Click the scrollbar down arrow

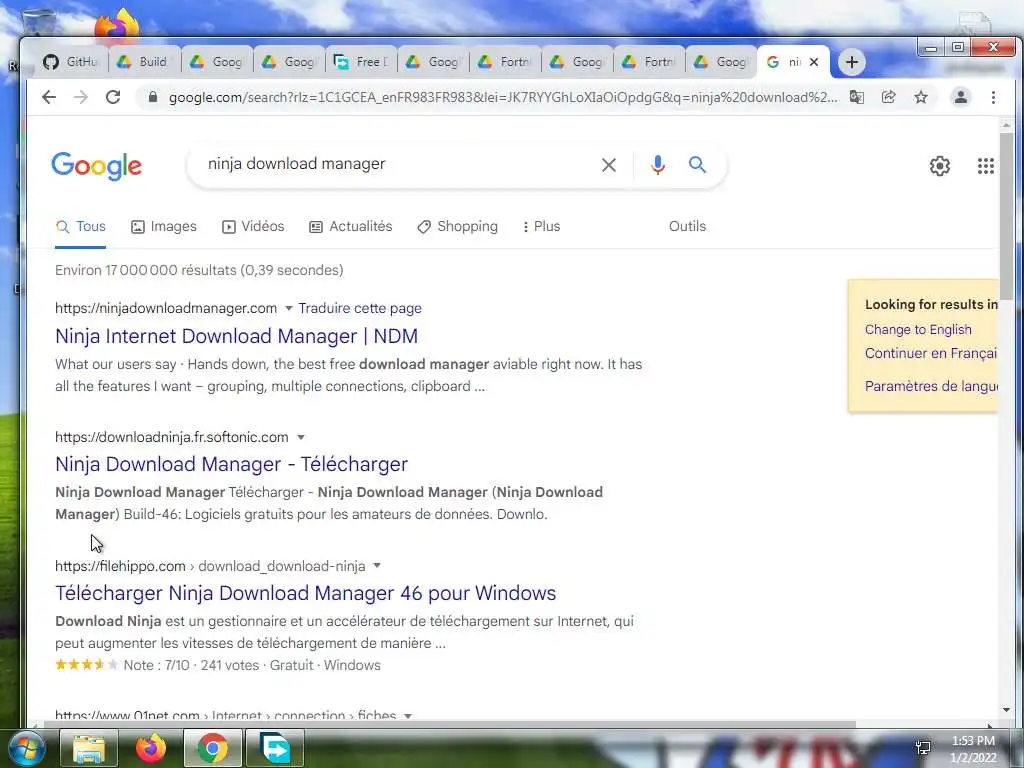pyautogui.click(x=1006, y=710)
